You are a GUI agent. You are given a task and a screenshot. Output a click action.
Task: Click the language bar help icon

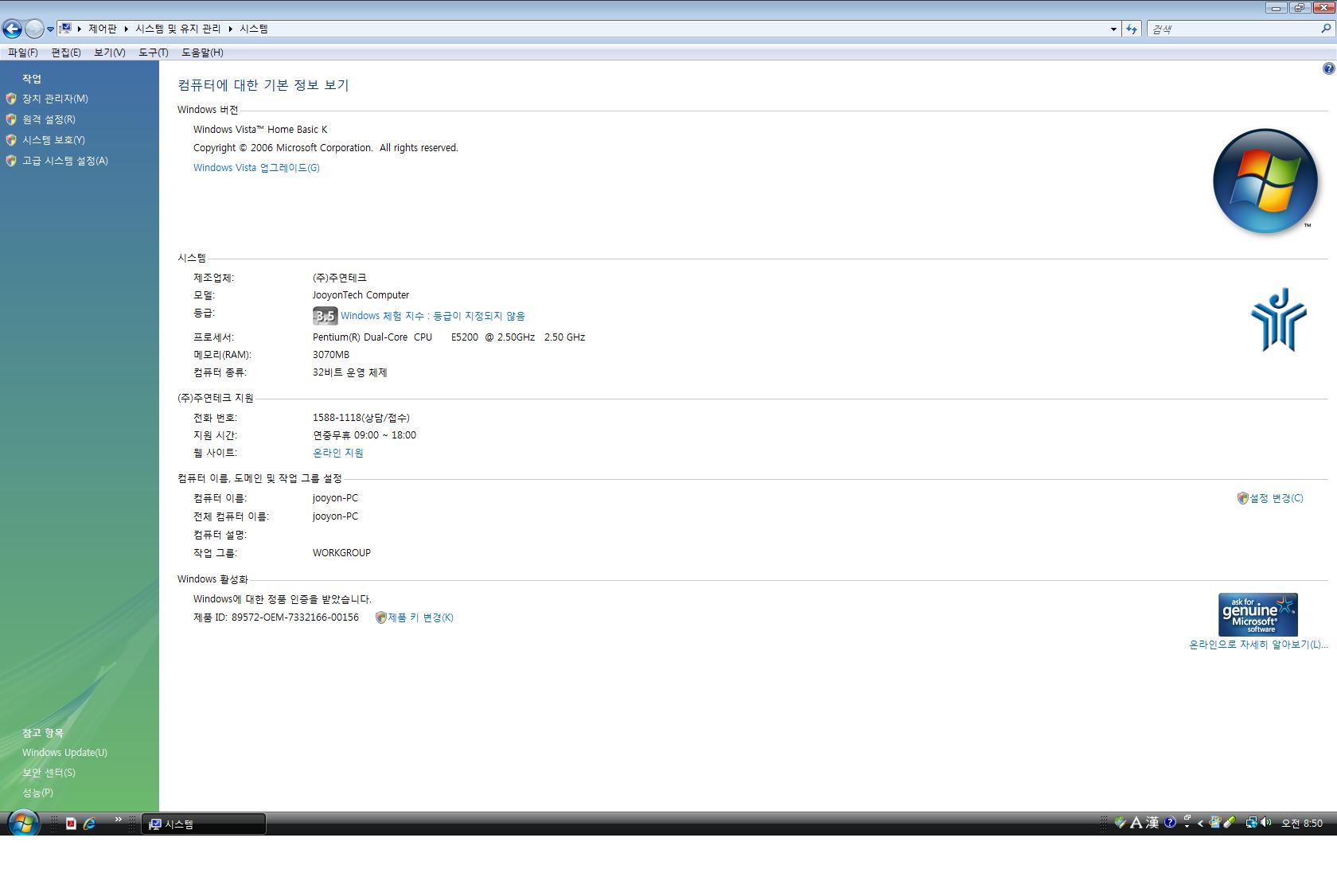1170,822
